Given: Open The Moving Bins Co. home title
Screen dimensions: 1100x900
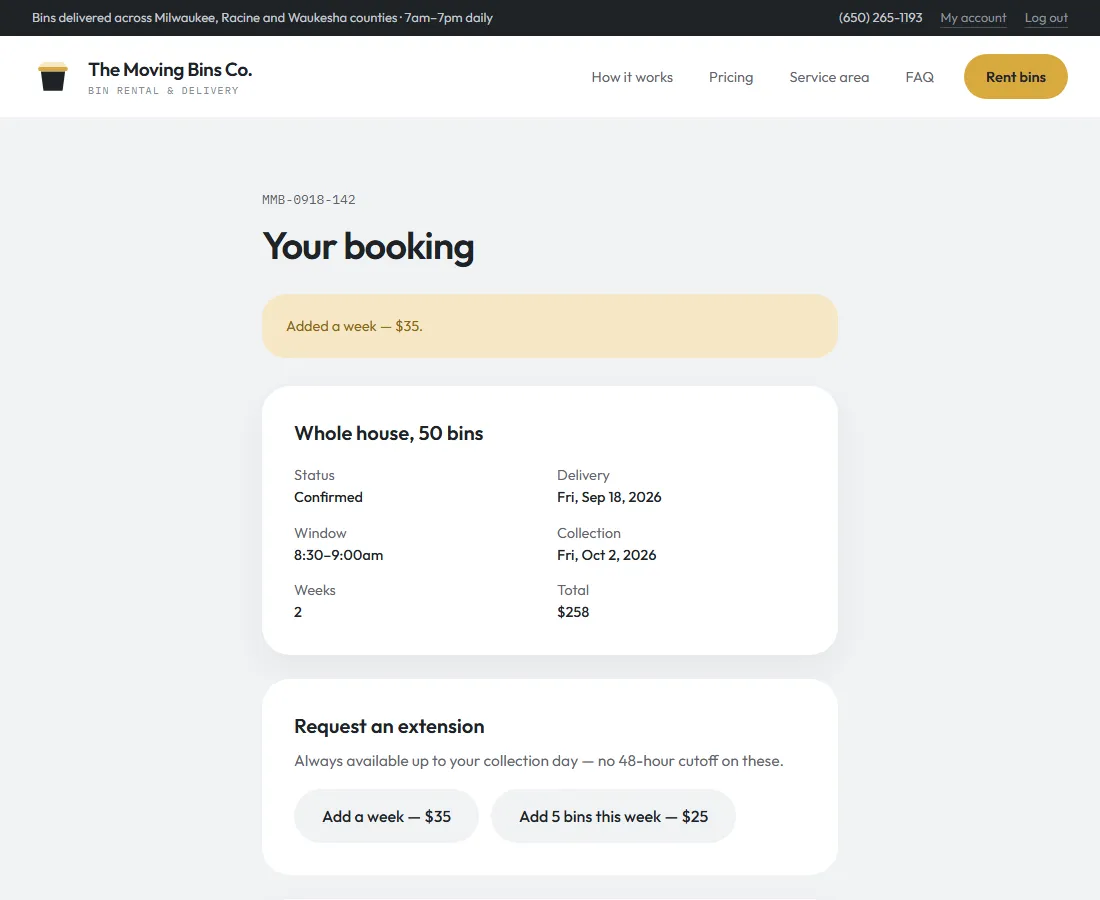Looking at the screenshot, I should (x=170, y=69).
